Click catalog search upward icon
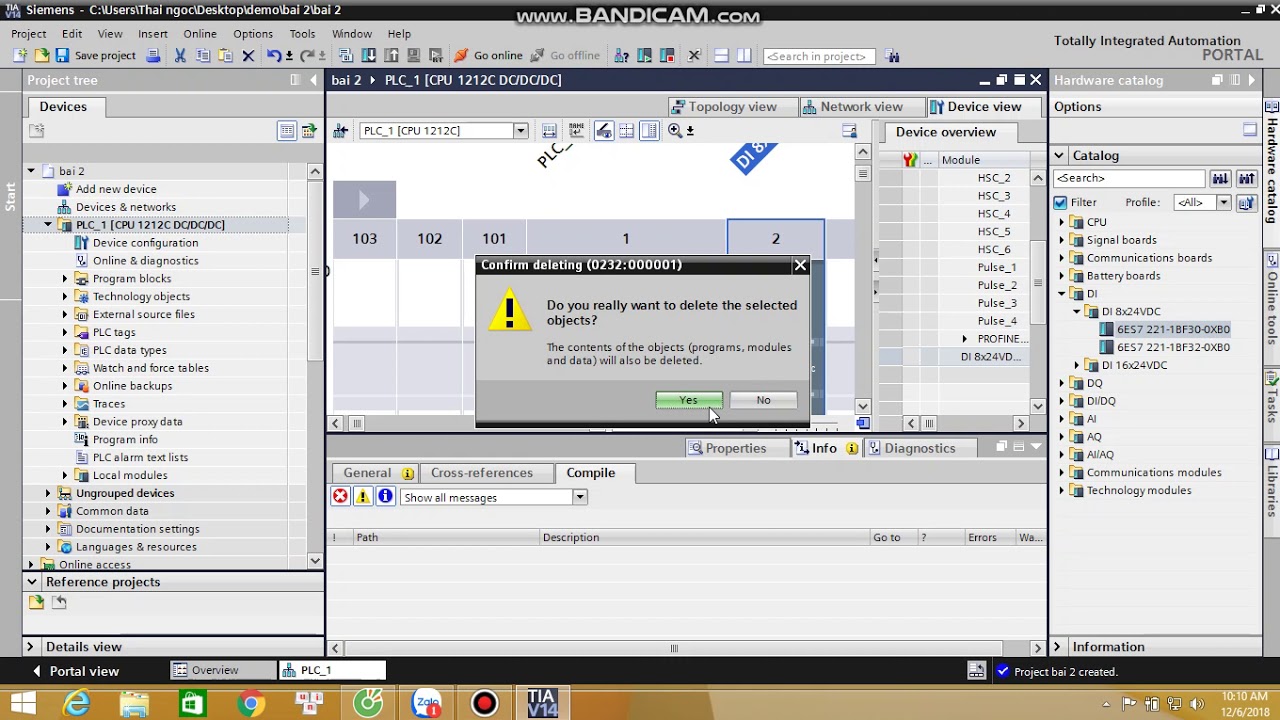The width and height of the screenshot is (1280, 720). (x=1246, y=178)
